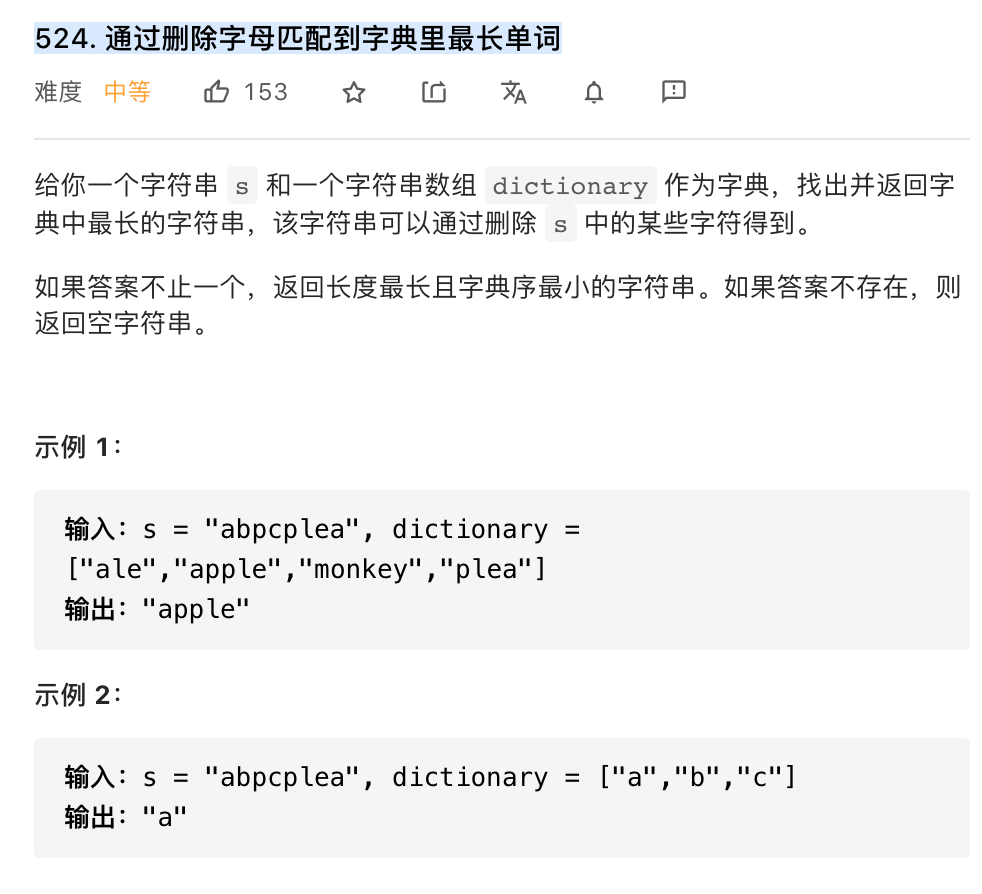The image size is (982, 894).
Task: Click inside example 2 code block
Action: 502,798
